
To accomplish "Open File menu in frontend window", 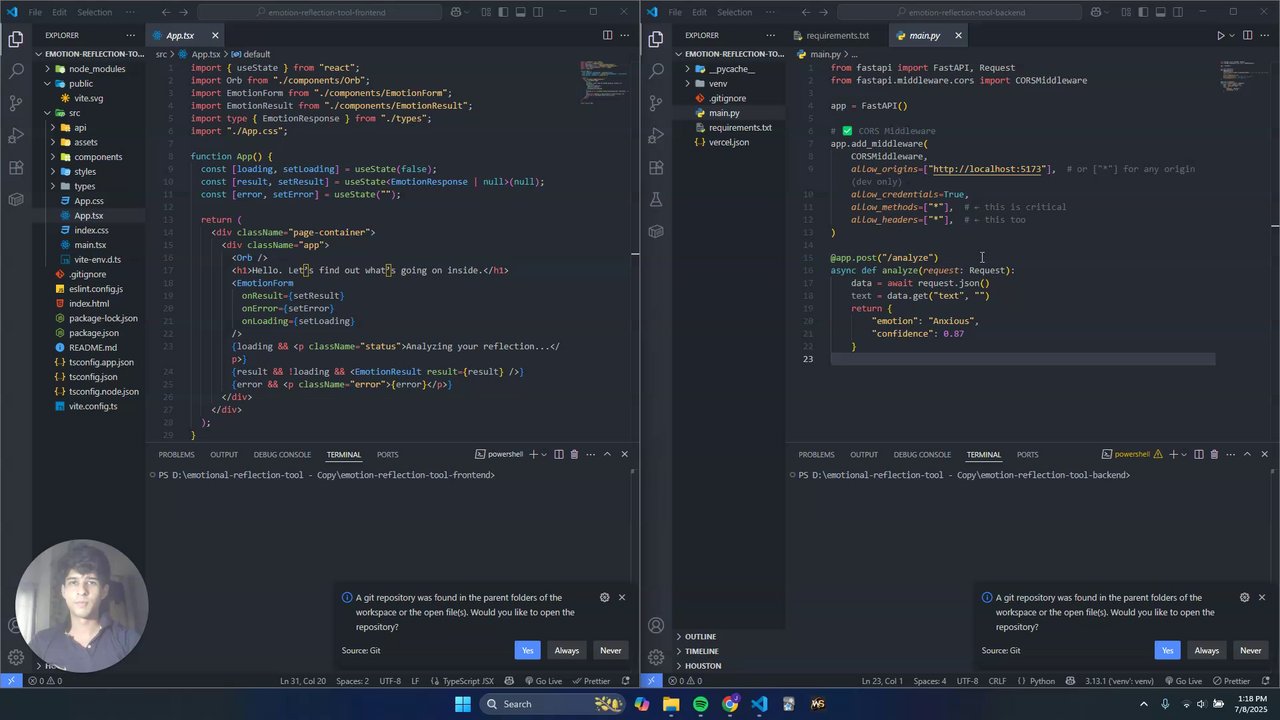I will 35,12.
